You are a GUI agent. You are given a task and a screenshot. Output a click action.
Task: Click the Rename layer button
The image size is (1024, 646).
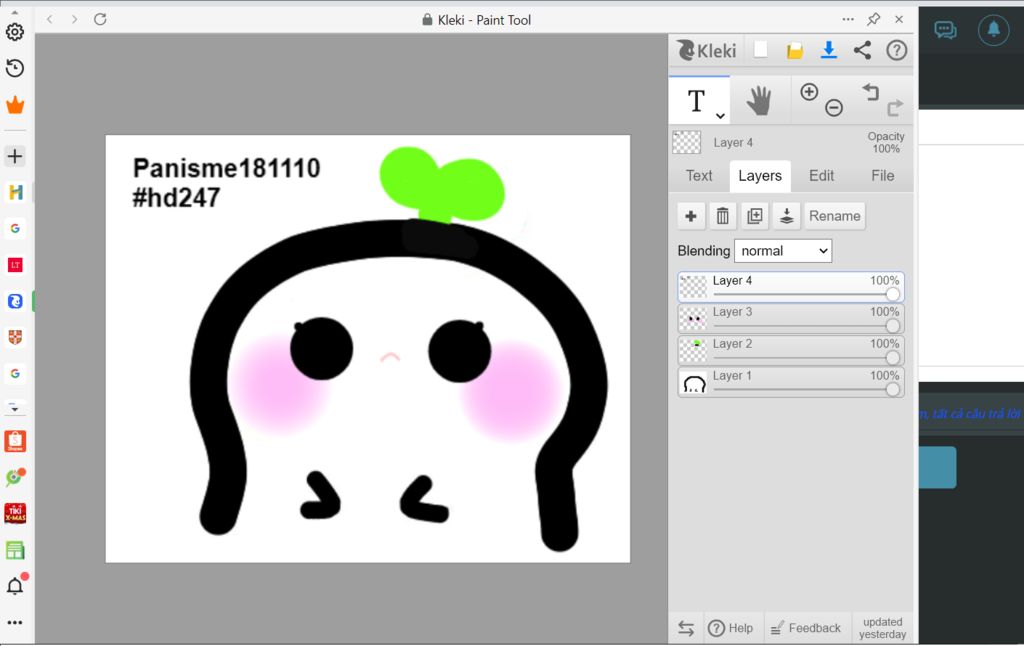(x=835, y=216)
